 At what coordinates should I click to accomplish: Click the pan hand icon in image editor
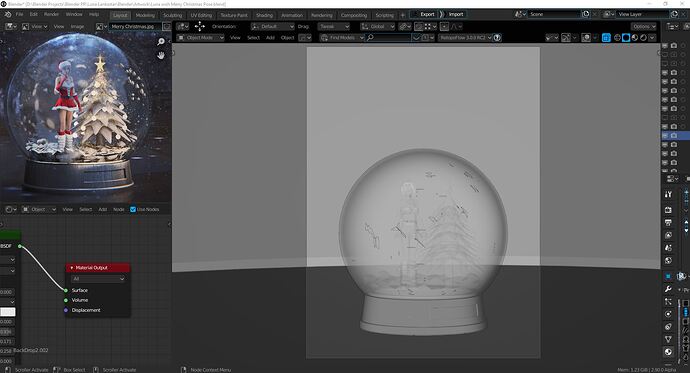pos(161,55)
